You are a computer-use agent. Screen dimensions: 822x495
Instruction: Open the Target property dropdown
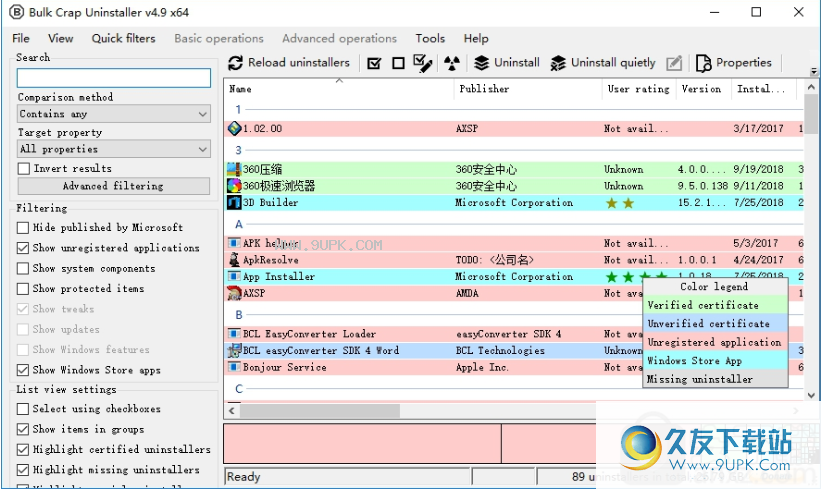(x=114, y=149)
